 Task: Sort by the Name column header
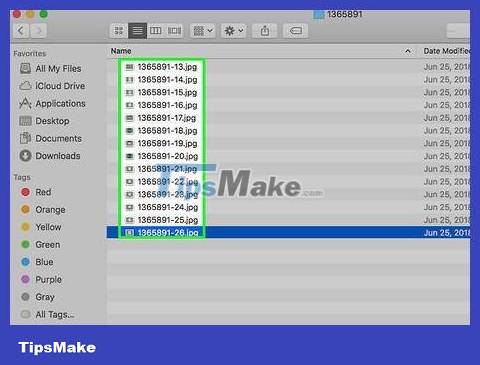121,51
